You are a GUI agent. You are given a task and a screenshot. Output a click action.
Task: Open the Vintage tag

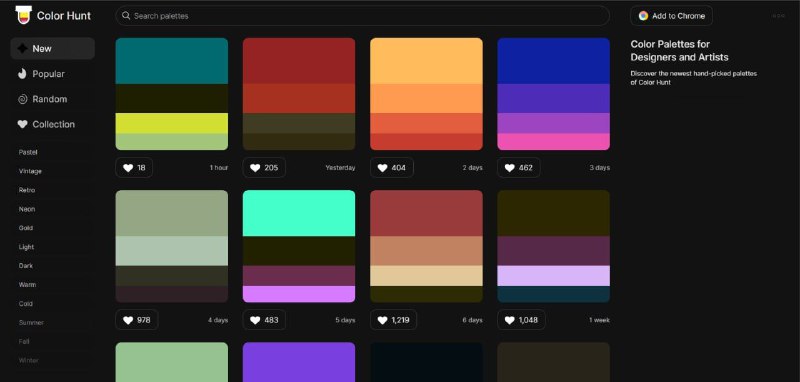coord(30,171)
